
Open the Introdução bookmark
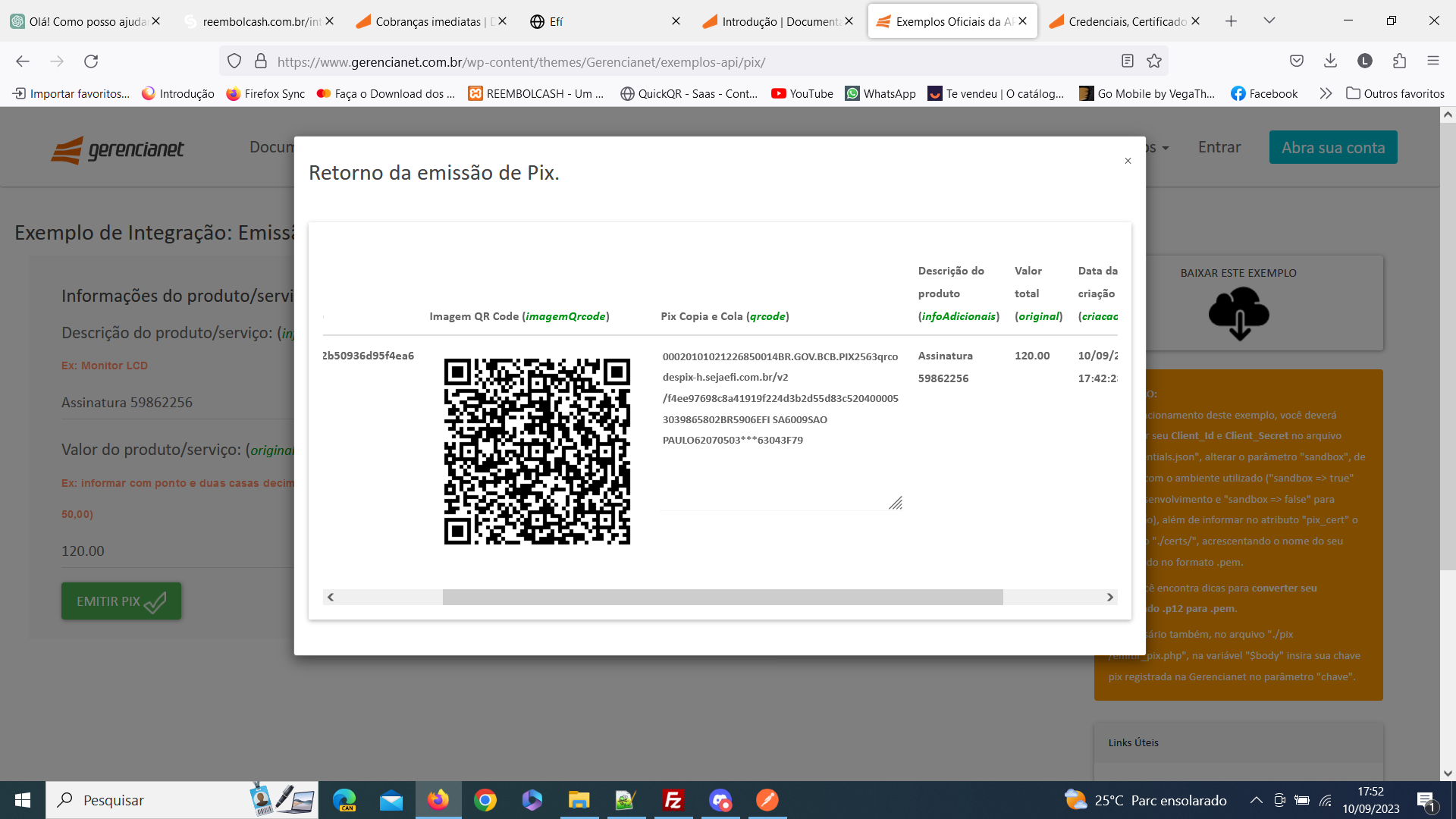(178, 93)
